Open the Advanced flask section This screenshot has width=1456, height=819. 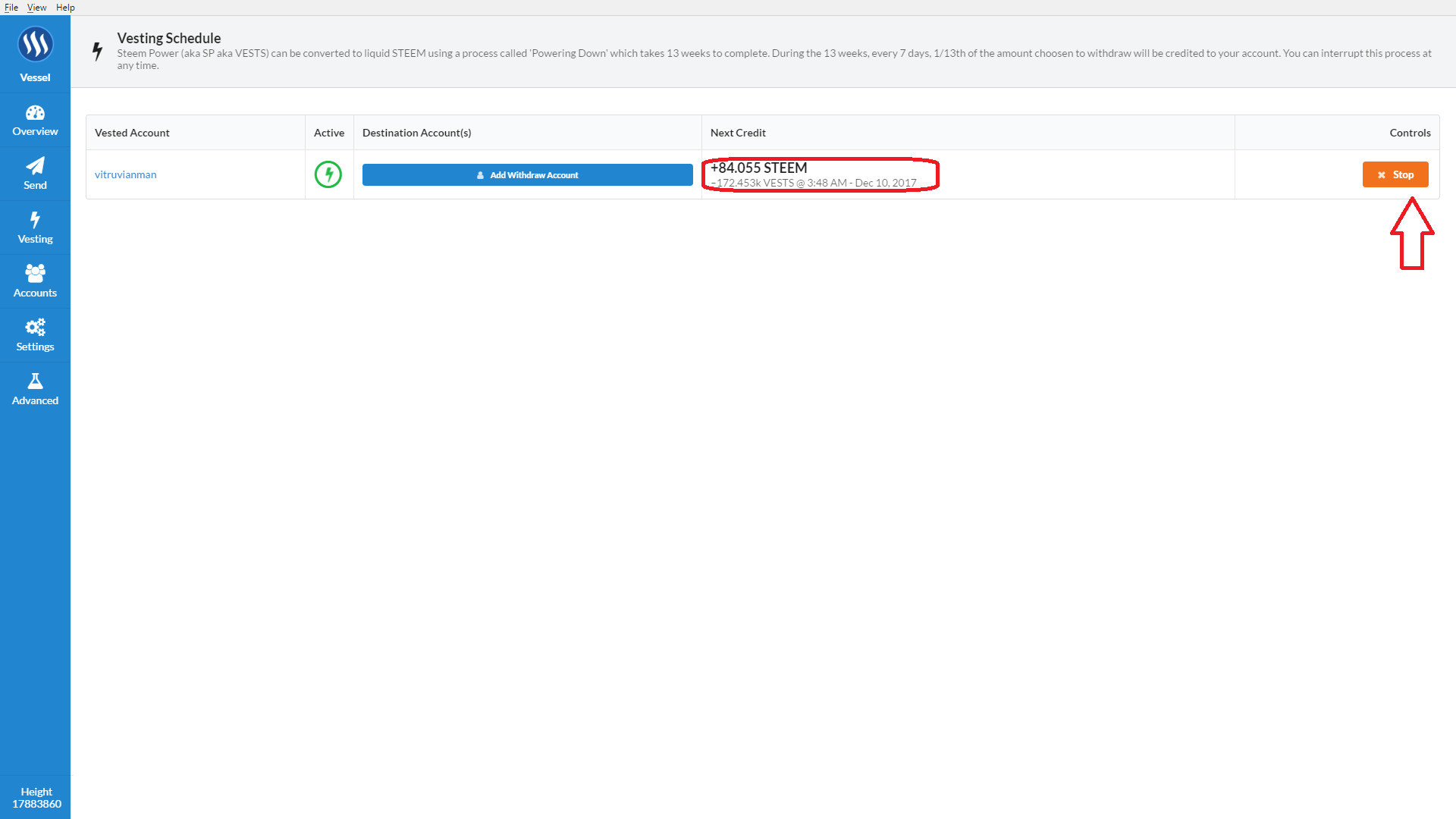tap(35, 390)
